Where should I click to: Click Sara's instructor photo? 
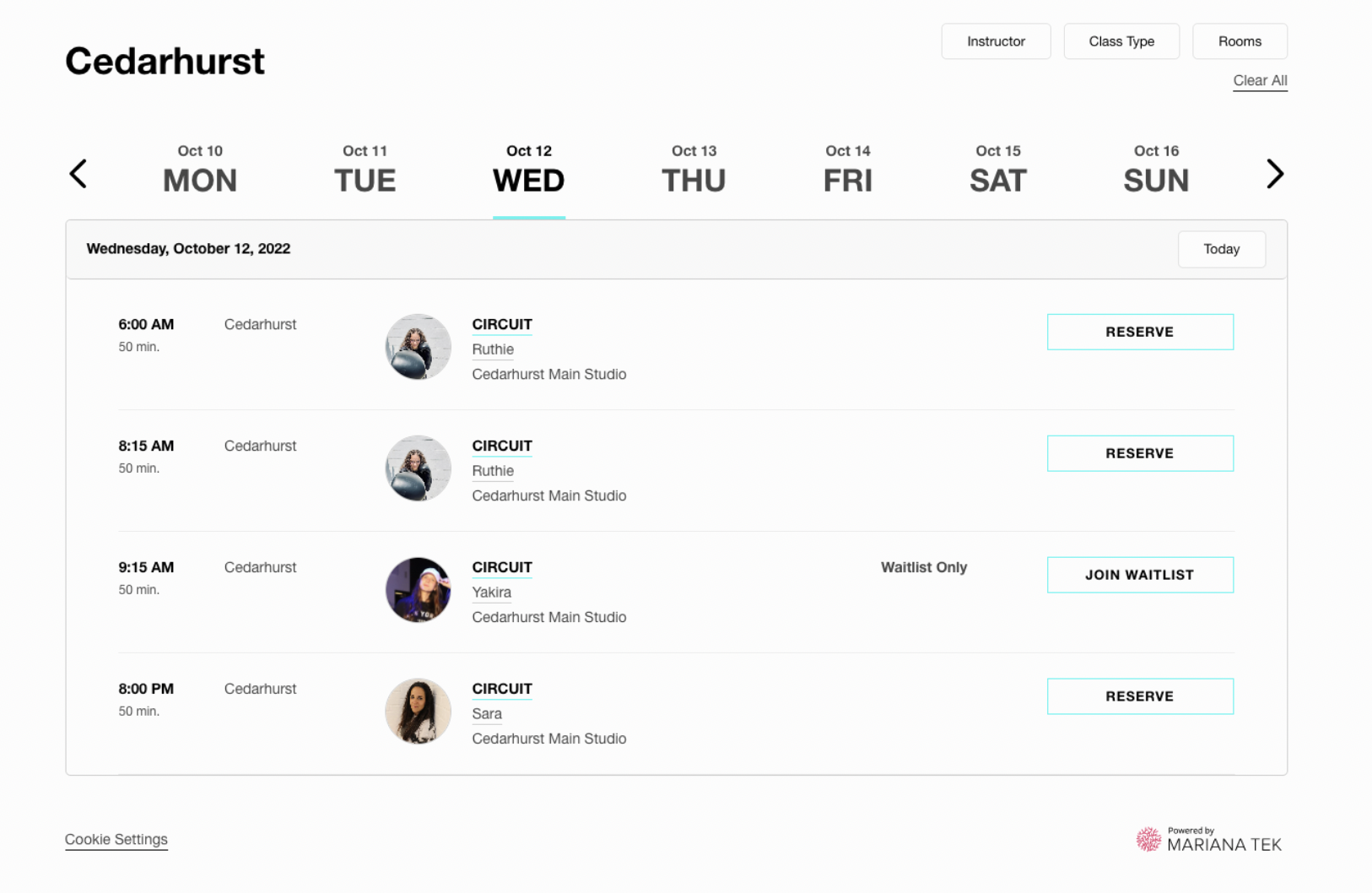(x=418, y=712)
